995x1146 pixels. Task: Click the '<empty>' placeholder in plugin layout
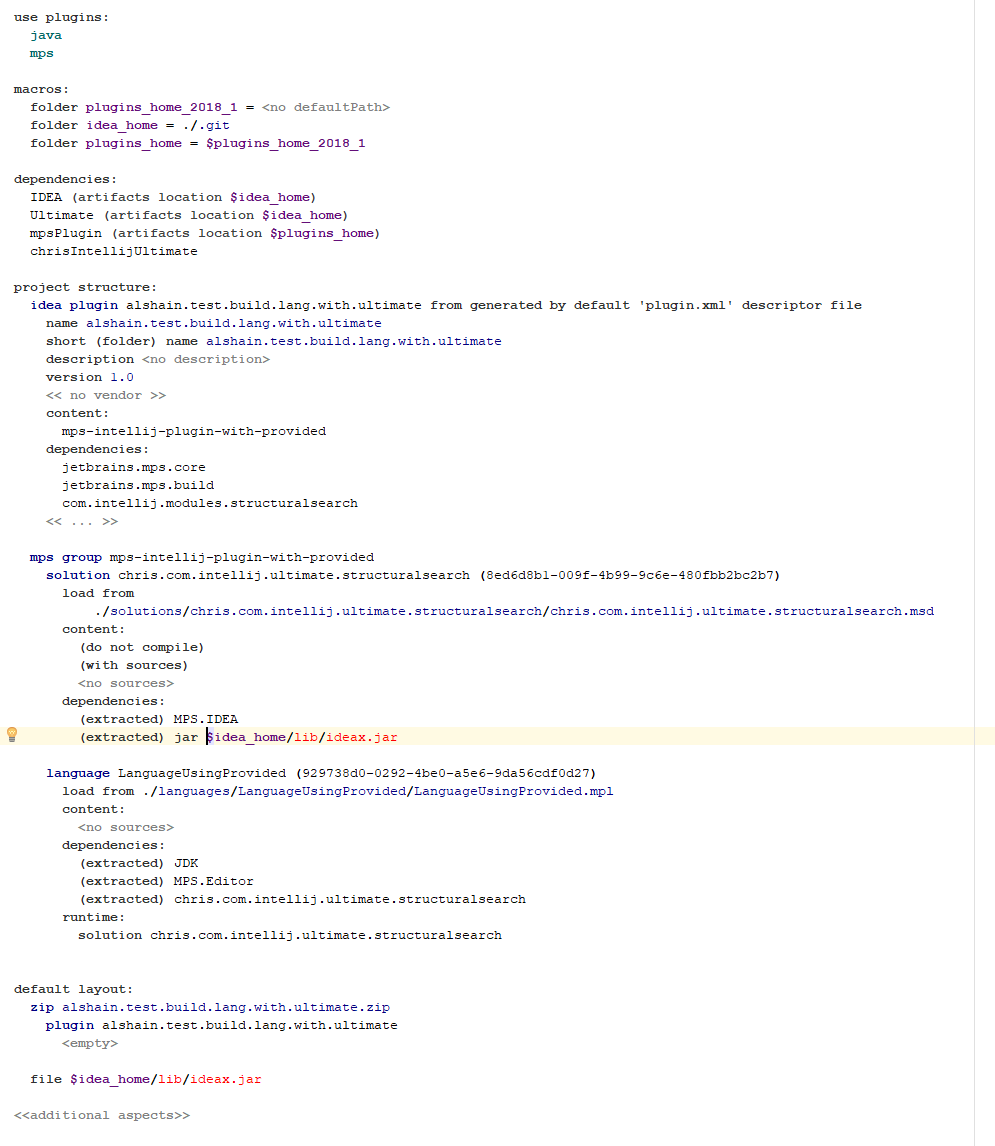click(x=89, y=1043)
